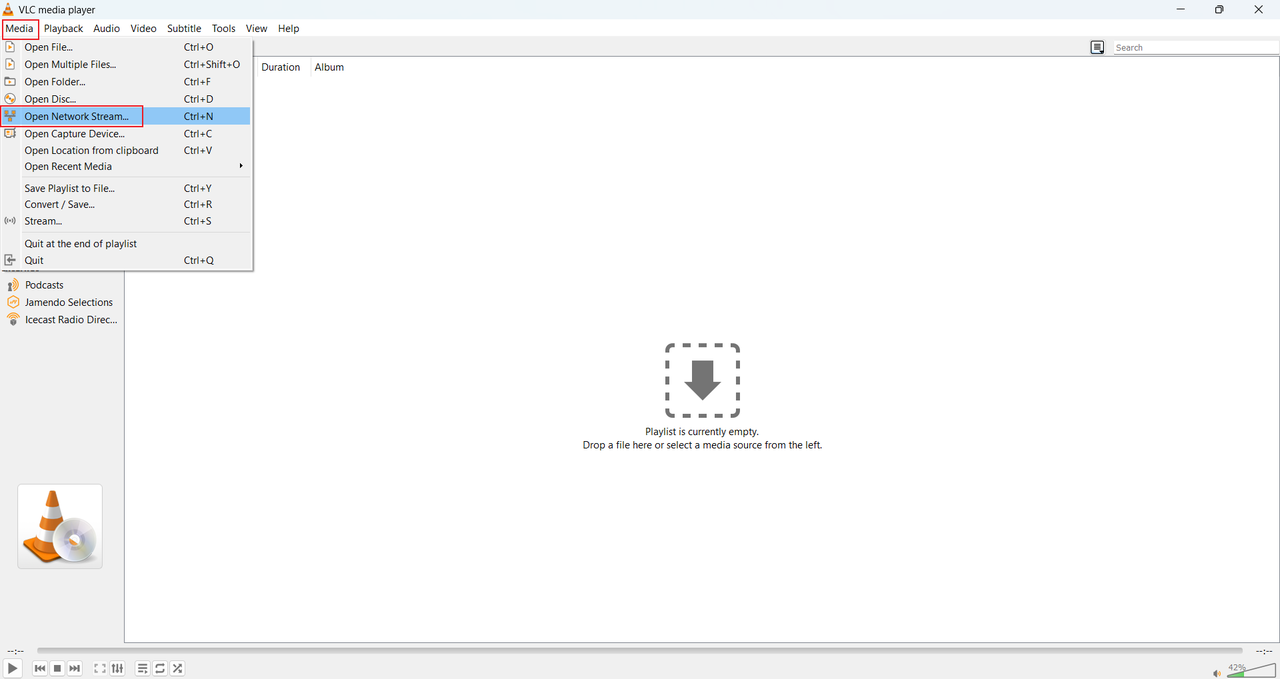Choose Open Location from clipboard
The height and width of the screenshot is (679, 1280).
pos(126,150)
